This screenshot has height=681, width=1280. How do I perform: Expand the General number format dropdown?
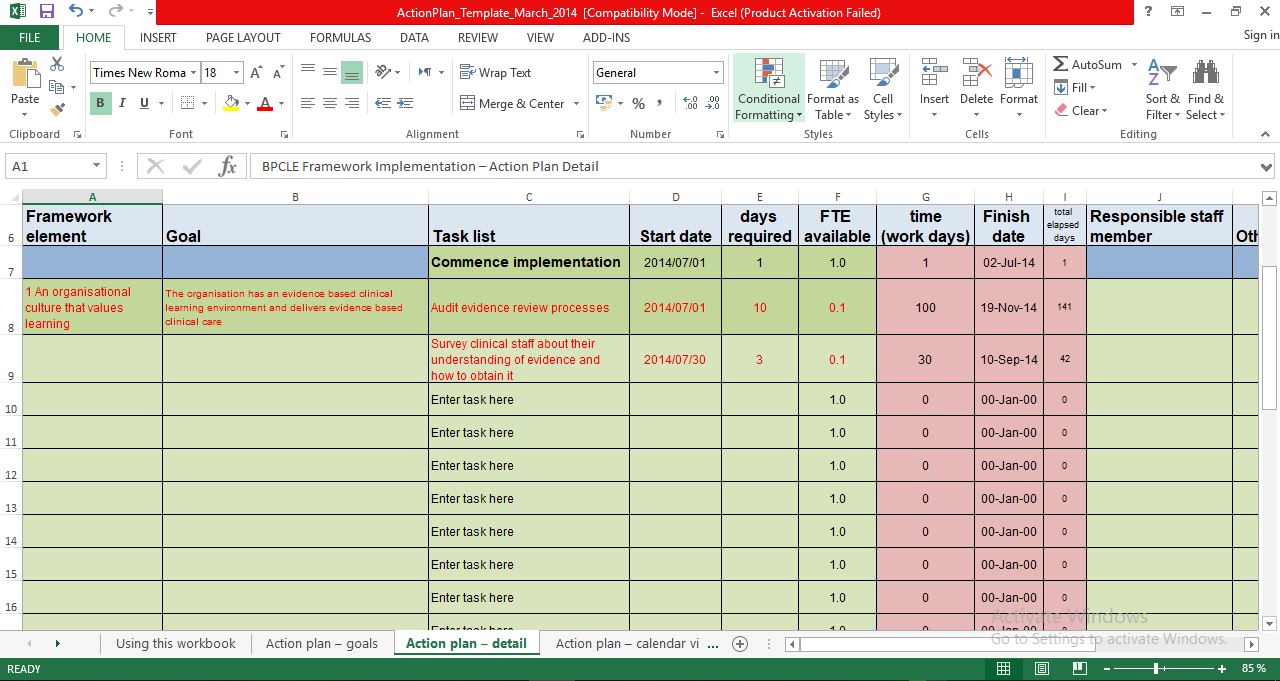(x=716, y=72)
